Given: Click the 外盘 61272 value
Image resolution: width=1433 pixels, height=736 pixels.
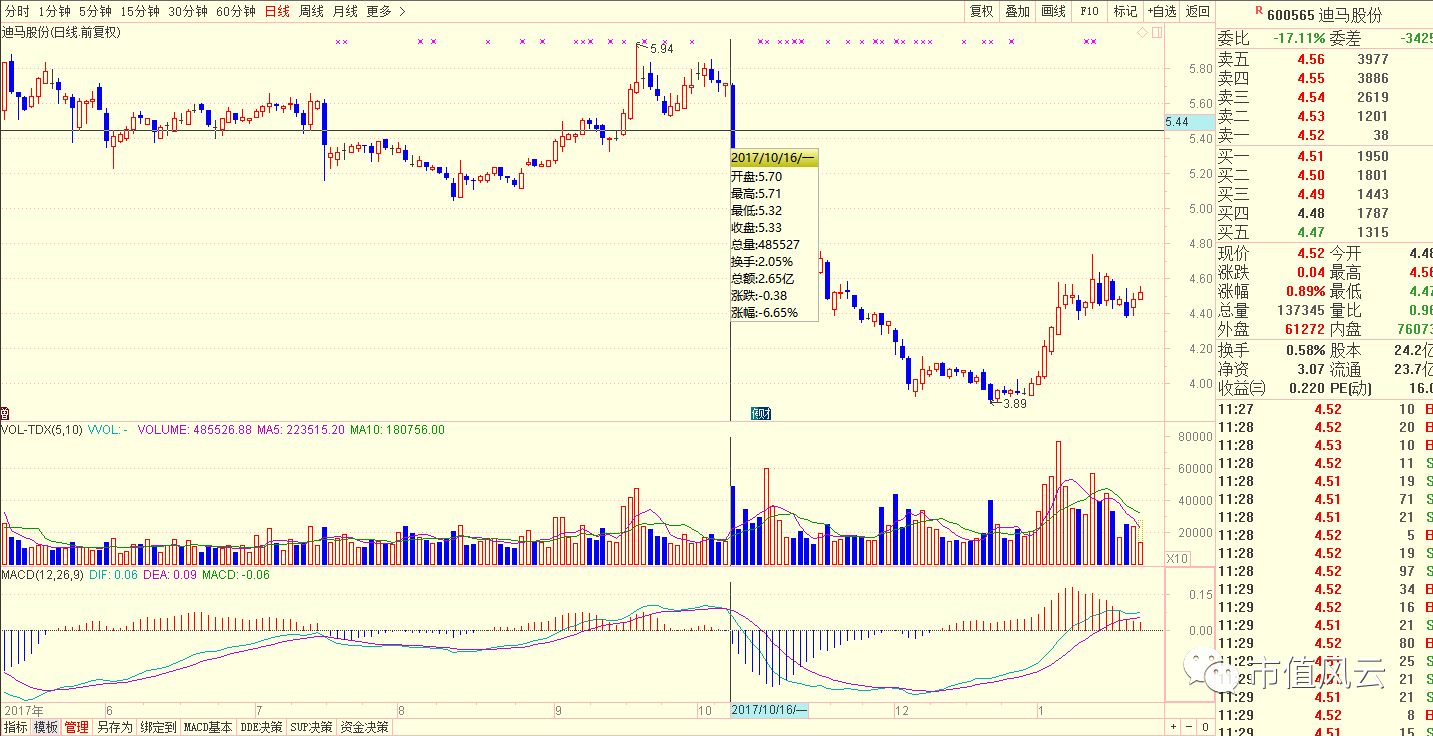Looking at the screenshot, I should 1304,329.
